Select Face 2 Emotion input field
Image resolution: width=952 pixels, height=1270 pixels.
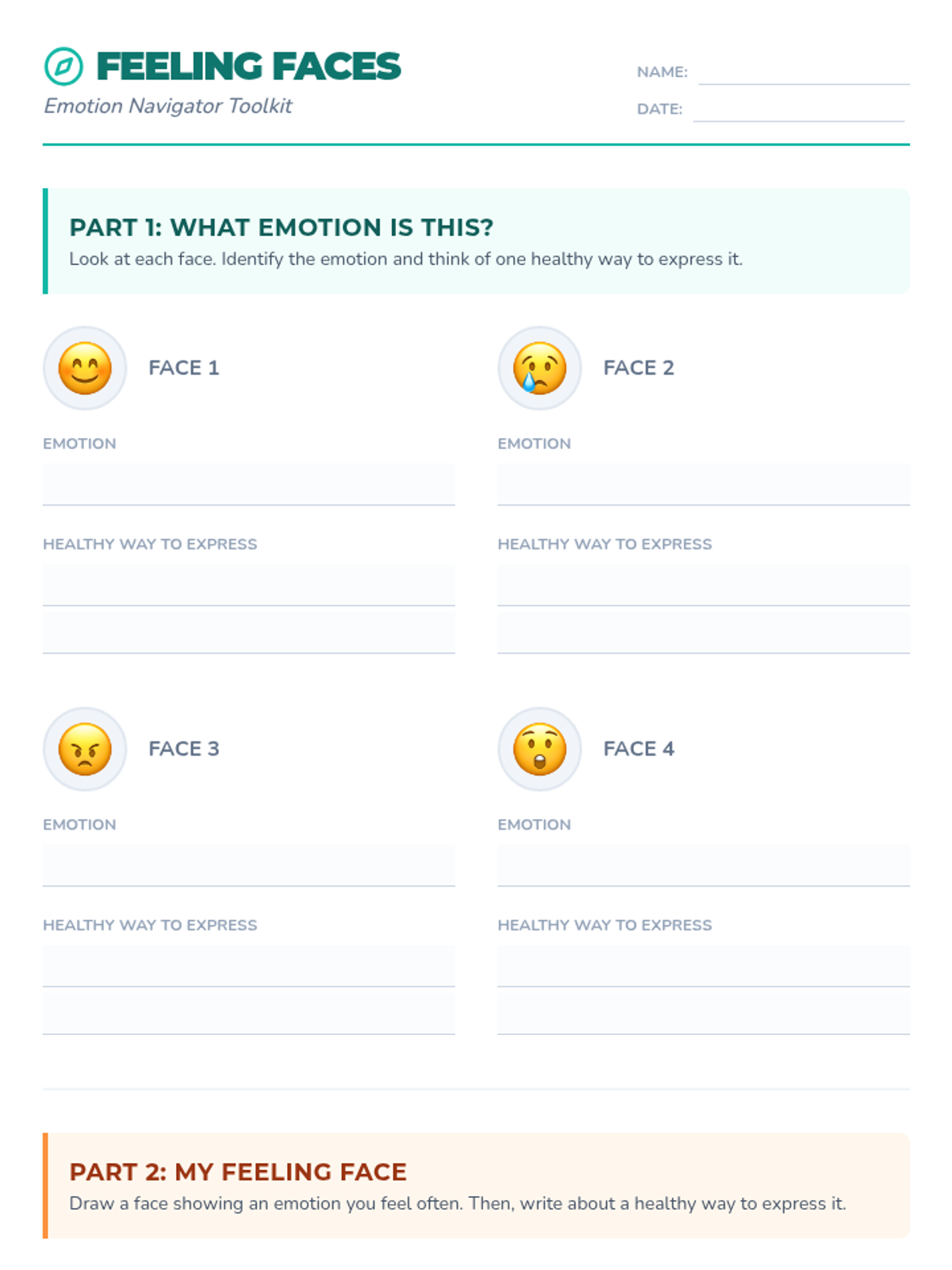pyautogui.click(x=703, y=484)
